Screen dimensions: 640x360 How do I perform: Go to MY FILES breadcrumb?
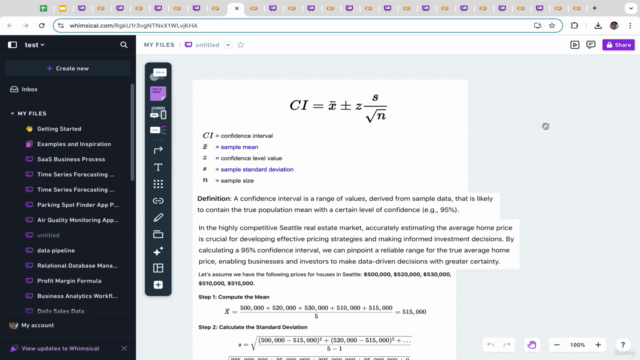pos(159,45)
